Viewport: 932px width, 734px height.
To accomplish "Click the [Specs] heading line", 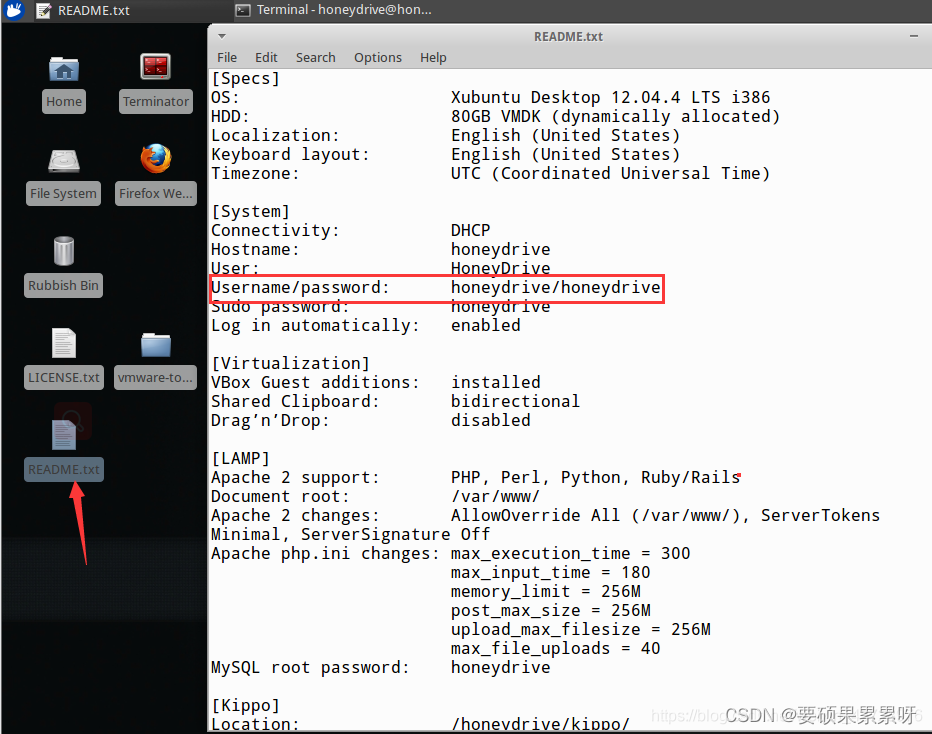I will [x=245, y=78].
